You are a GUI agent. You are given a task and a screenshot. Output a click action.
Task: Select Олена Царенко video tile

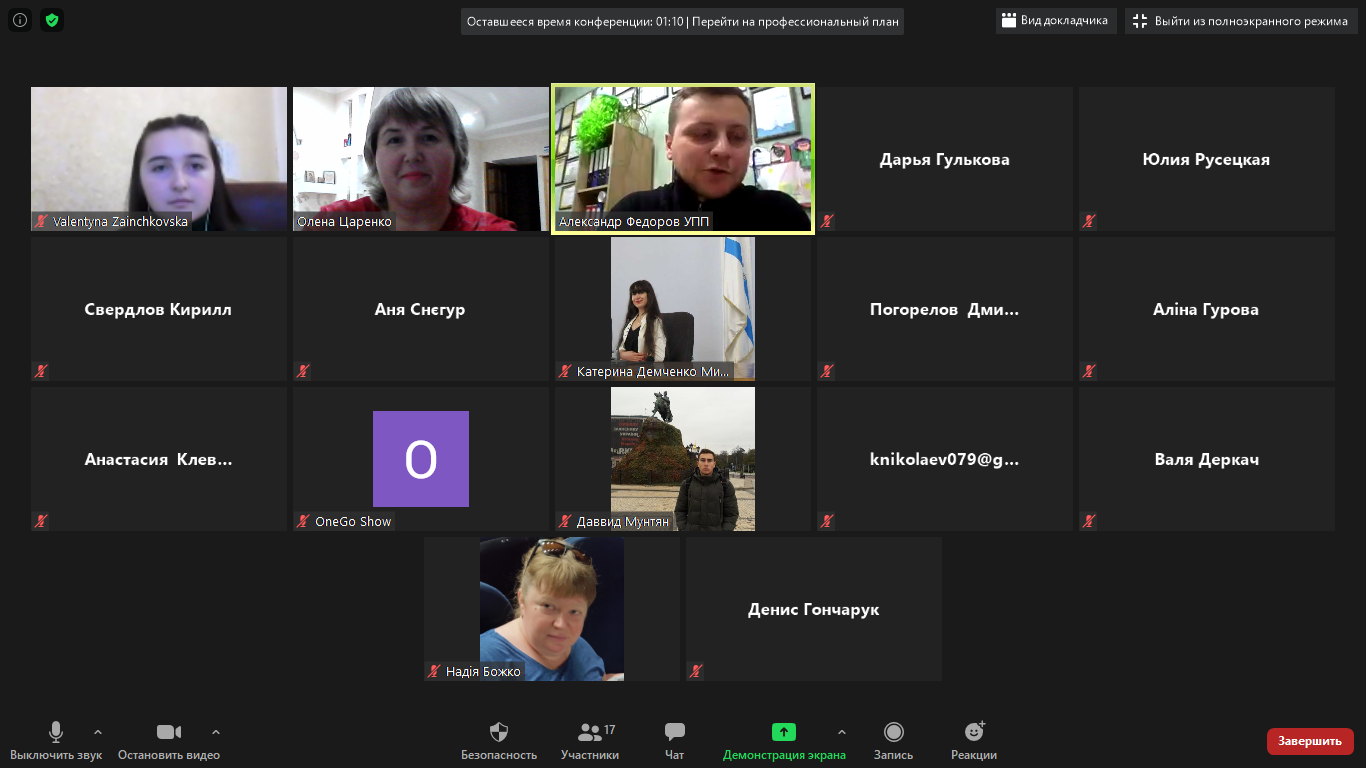tap(420, 158)
